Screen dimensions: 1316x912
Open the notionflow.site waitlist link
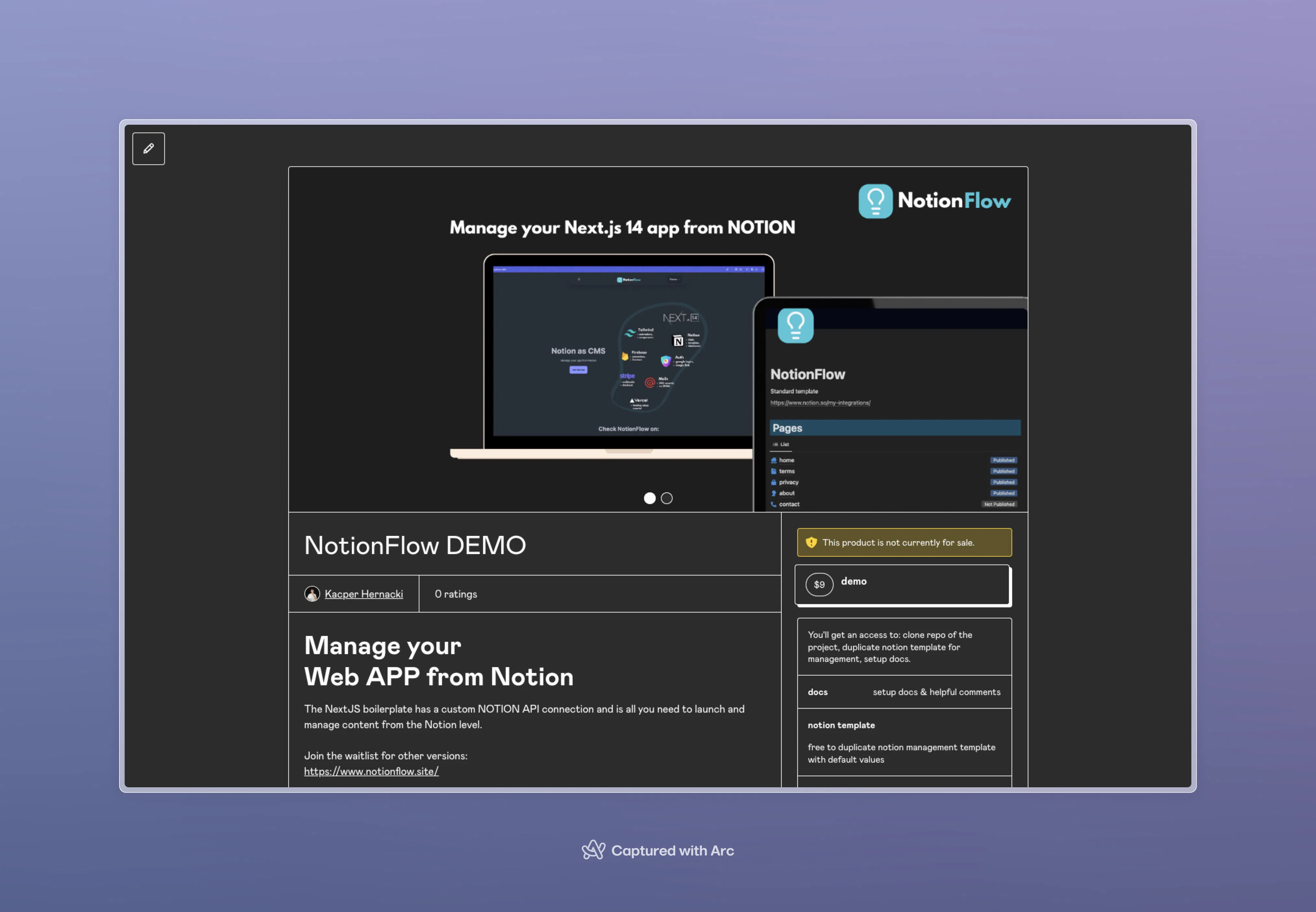point(371,771)
